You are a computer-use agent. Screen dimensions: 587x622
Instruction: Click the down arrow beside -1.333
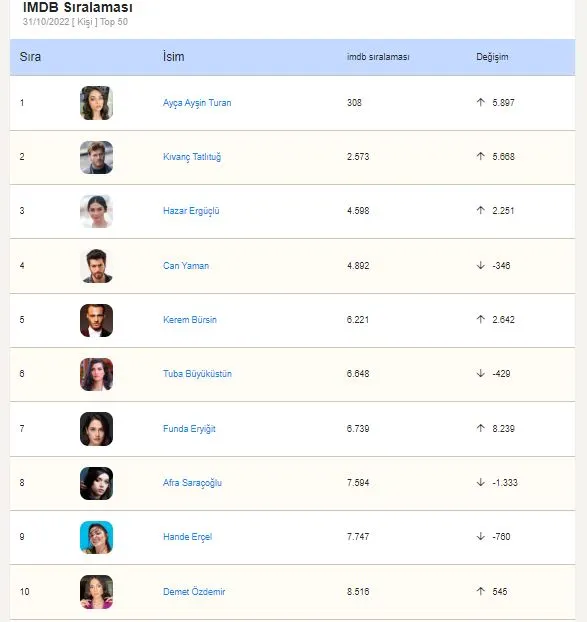pos(481,482)
